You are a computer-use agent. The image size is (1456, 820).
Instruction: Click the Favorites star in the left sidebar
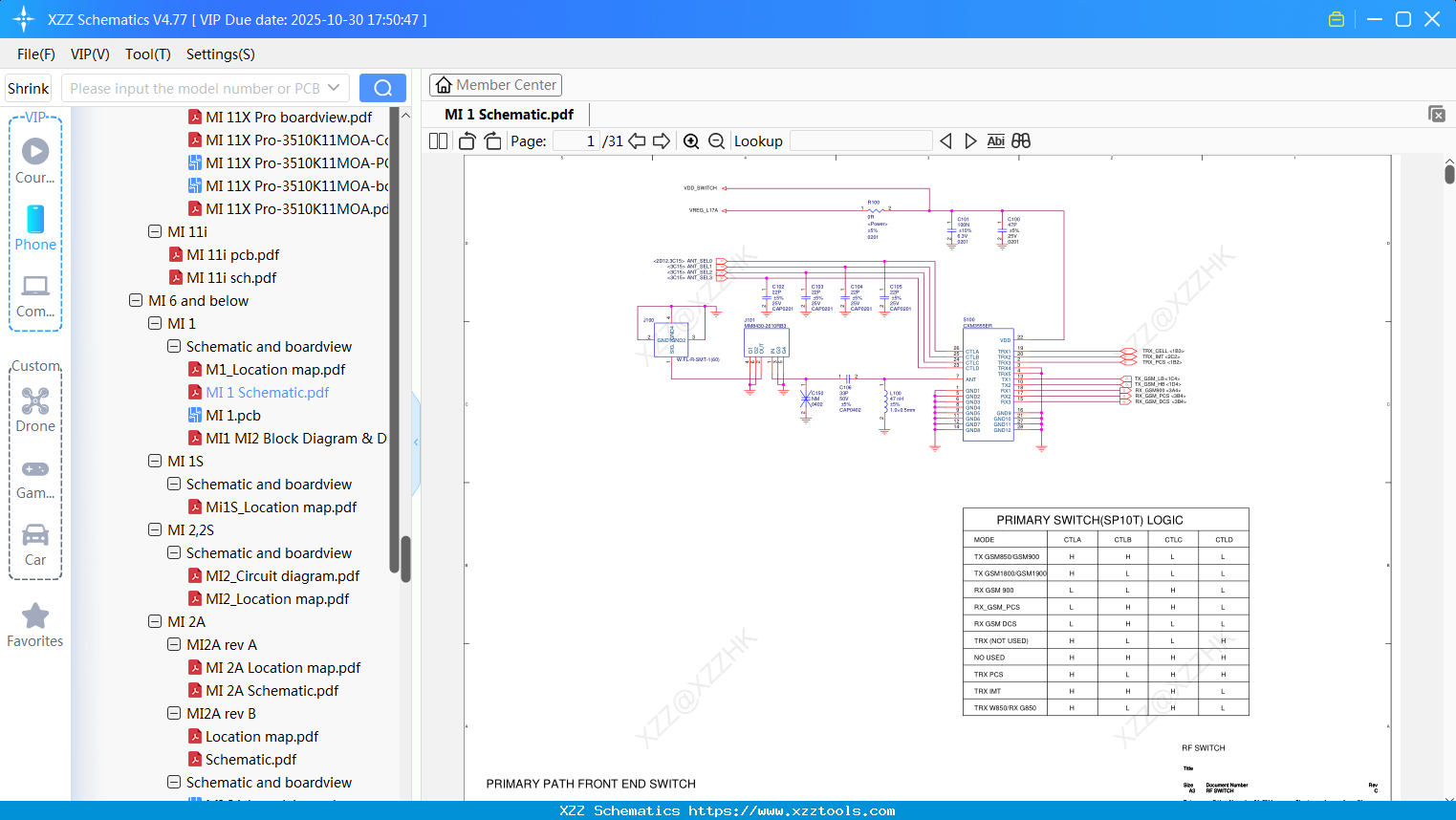tap(34, 615)
